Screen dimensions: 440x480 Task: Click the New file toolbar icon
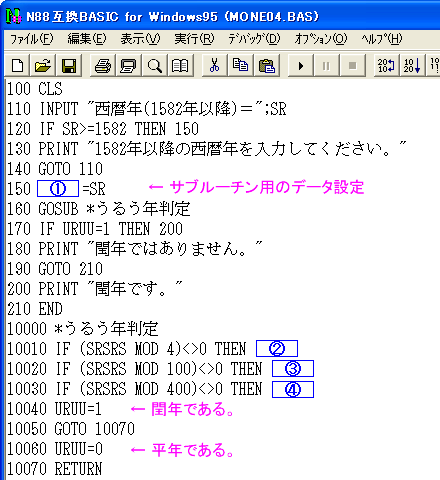(x=18, y=66)
